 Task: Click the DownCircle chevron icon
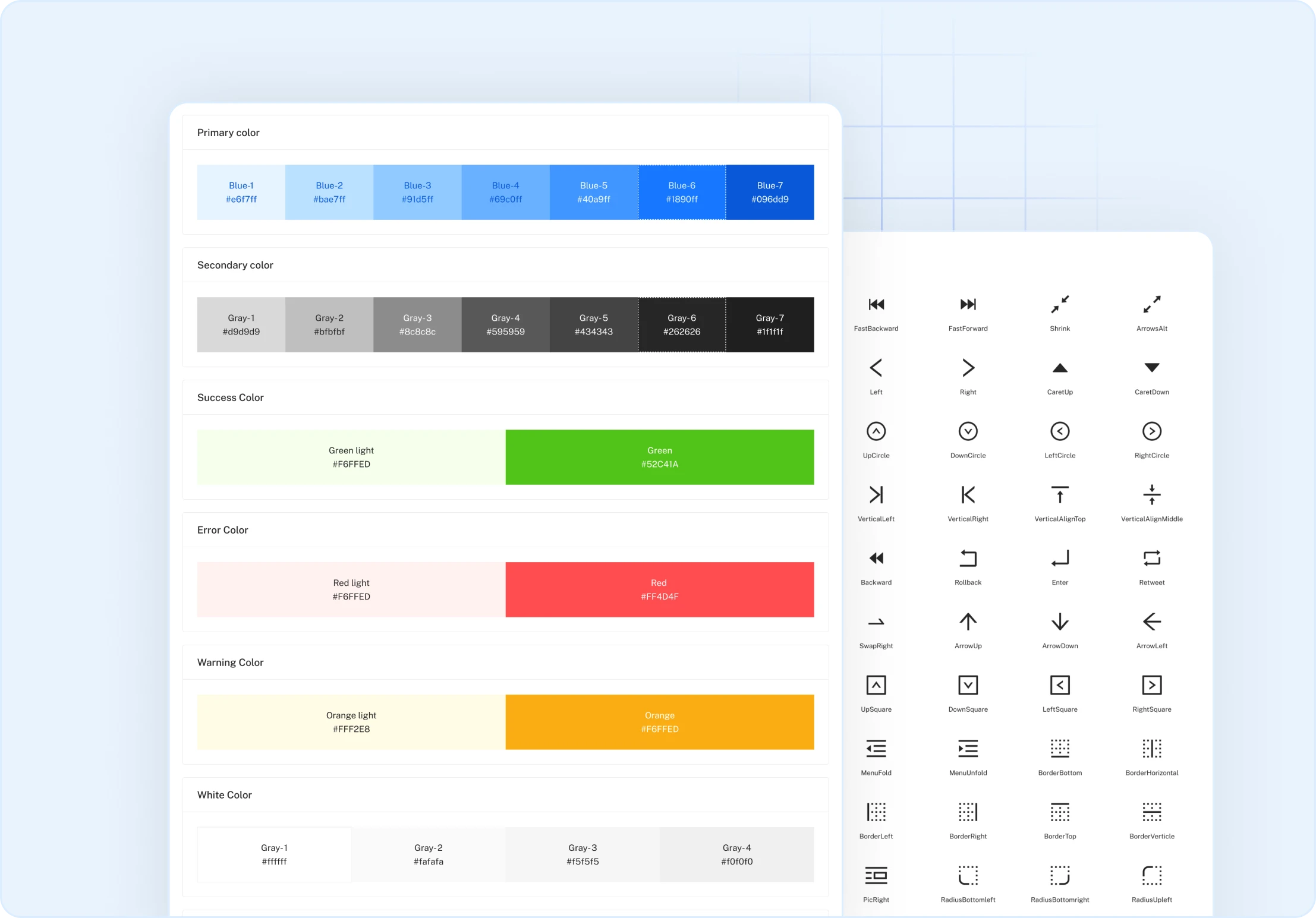pos(968,431)
